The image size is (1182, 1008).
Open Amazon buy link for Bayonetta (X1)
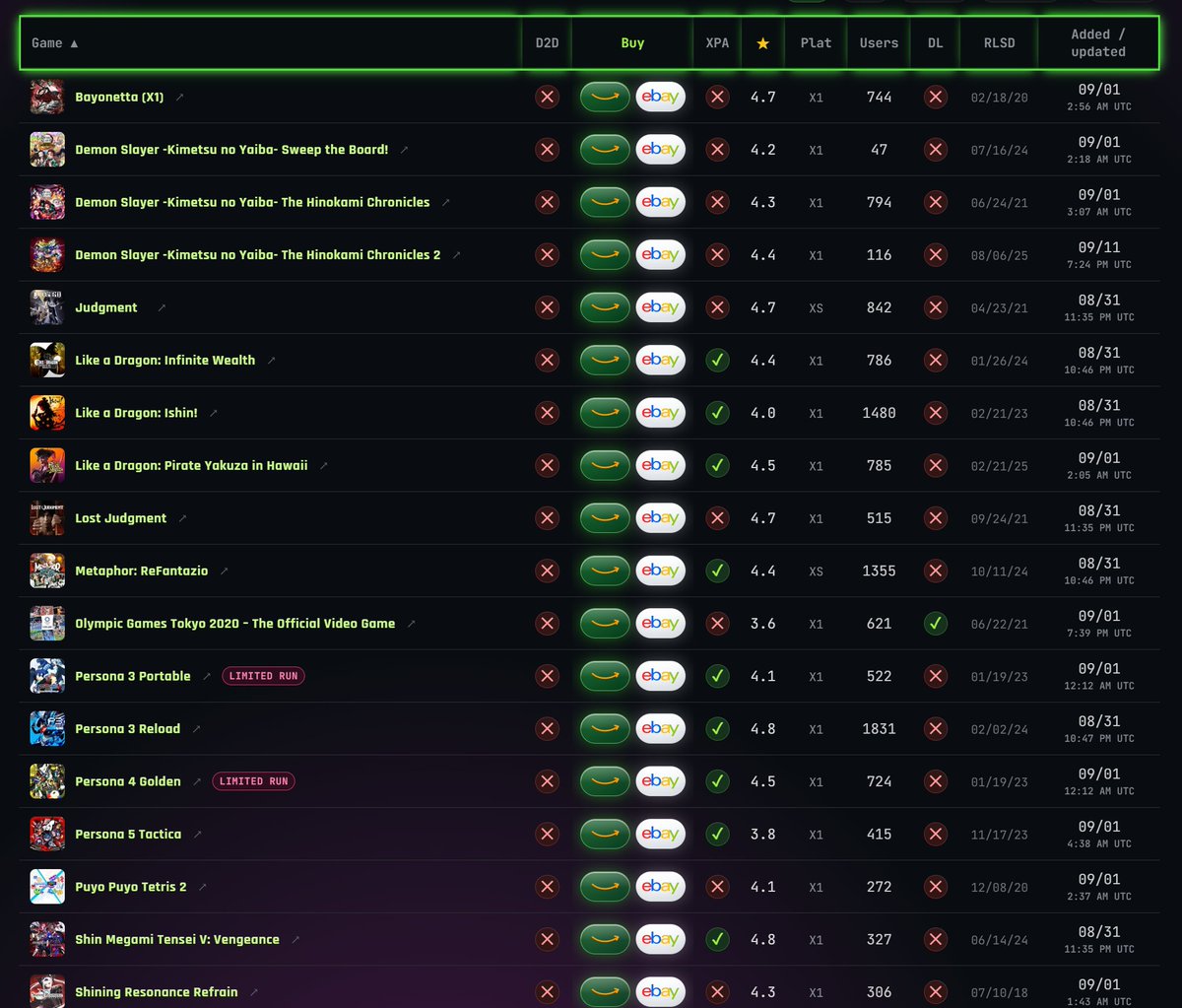(x=605, y=97)
